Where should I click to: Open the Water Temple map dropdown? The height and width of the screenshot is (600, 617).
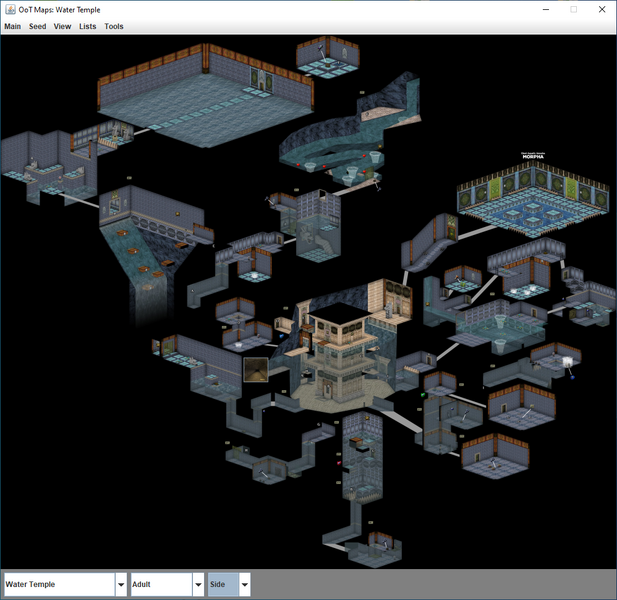pos(121,584)
